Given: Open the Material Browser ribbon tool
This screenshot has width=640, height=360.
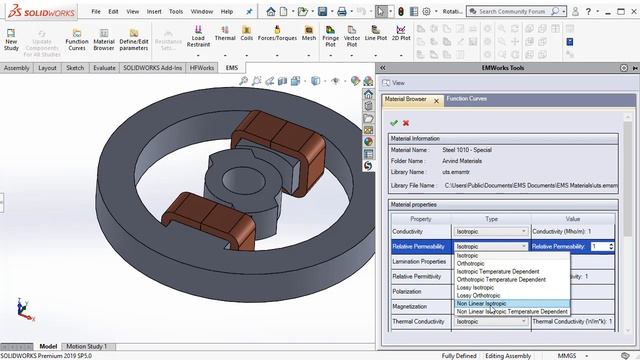Looking at the screenshot, I should pos(104,39).
